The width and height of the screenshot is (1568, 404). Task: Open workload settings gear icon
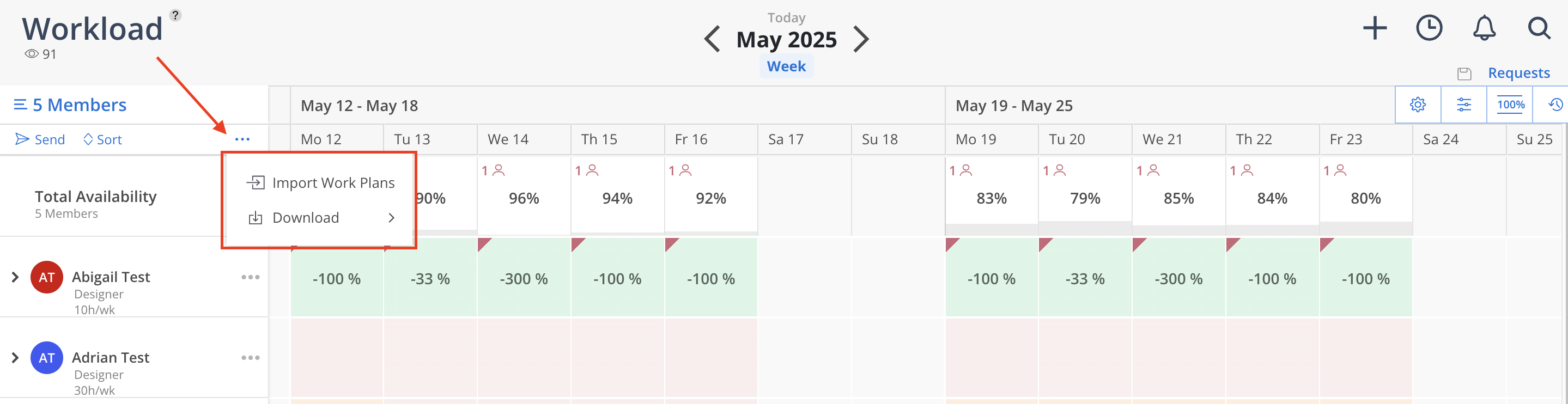1418,105
